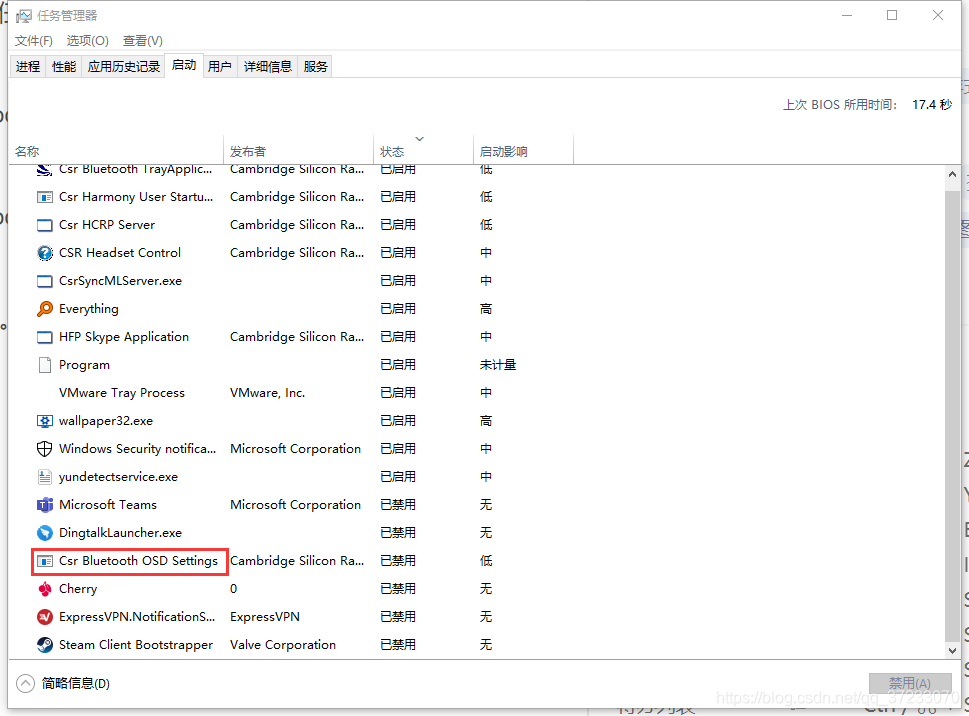This screenshot has height=716, width=969.
Task: Select the CSR Headset Control name
Action: 120,253
